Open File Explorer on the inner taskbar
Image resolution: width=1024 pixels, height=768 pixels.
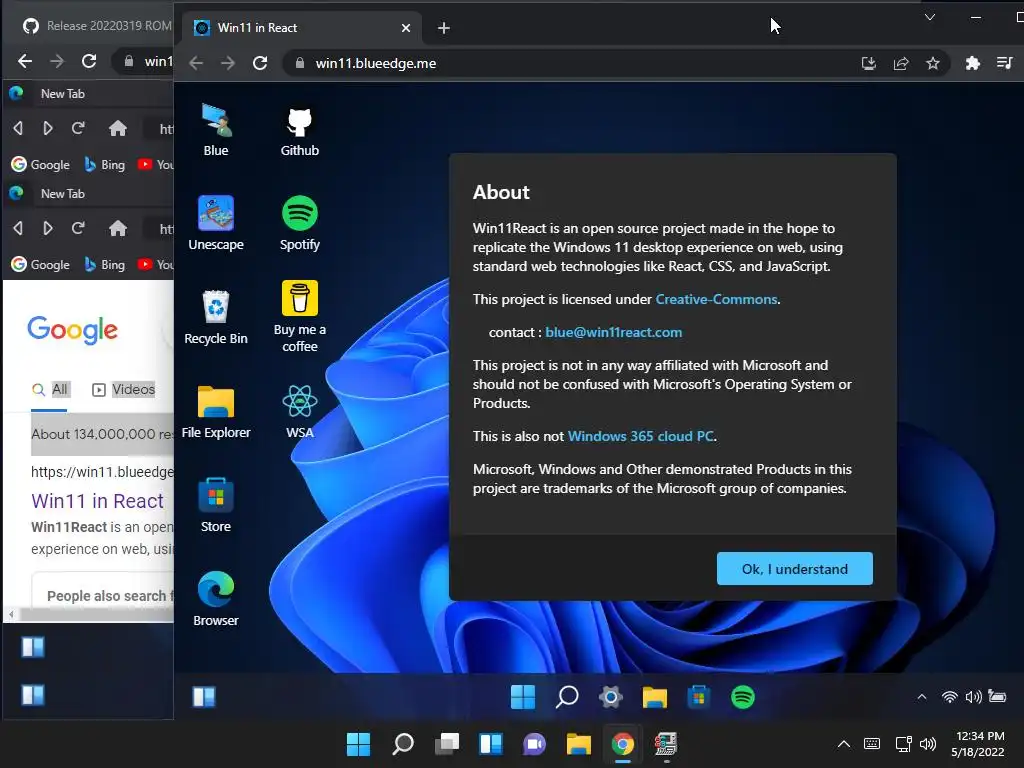654,697
